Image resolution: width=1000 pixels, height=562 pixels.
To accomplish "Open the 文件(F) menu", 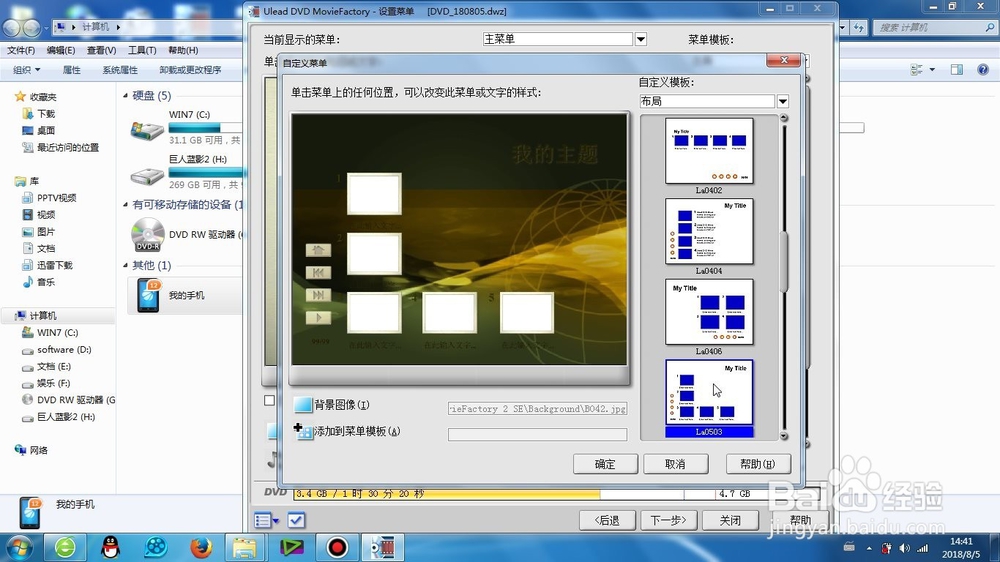I will point(21,50).
